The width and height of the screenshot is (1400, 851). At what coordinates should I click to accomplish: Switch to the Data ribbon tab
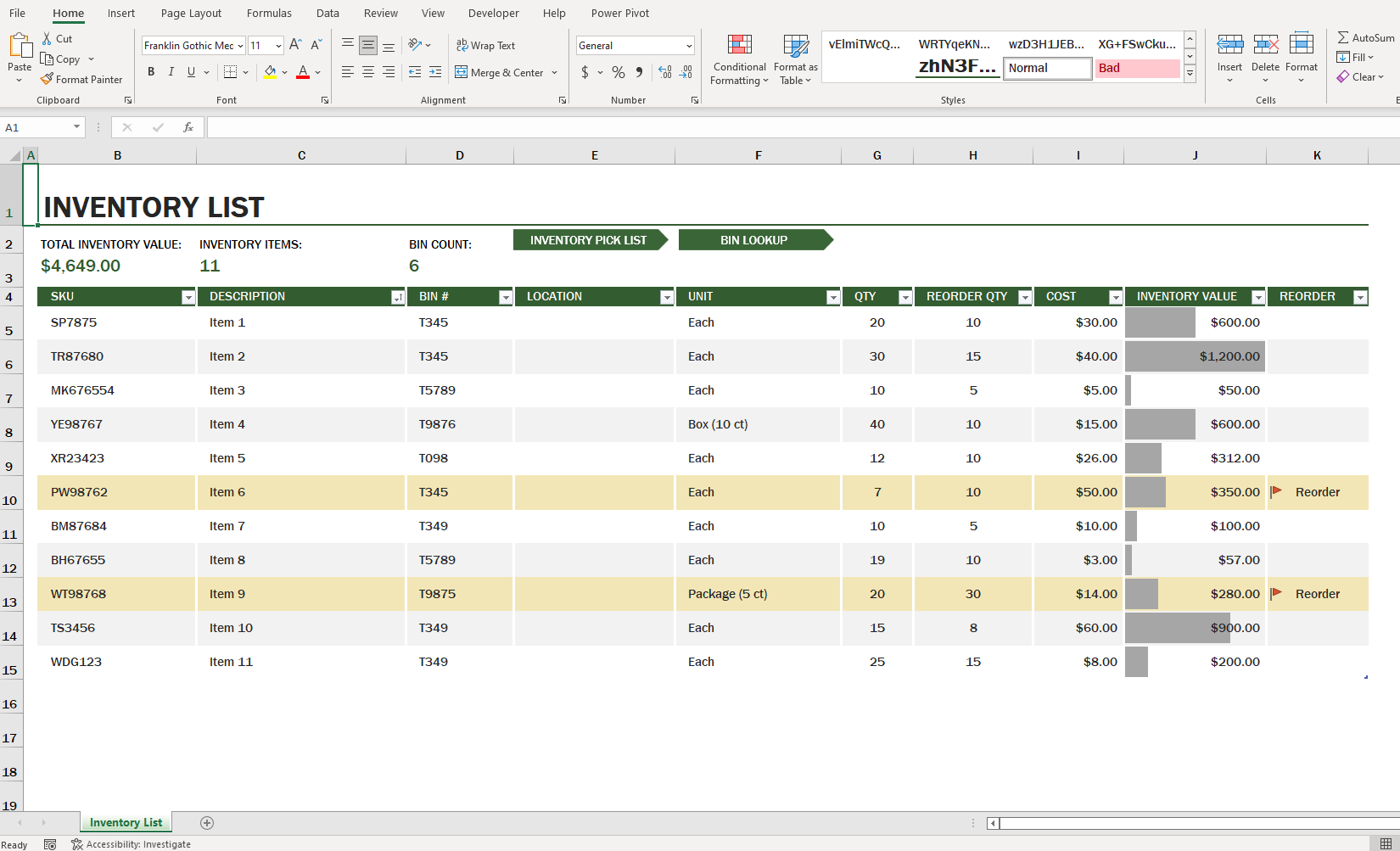coord(328,13)
